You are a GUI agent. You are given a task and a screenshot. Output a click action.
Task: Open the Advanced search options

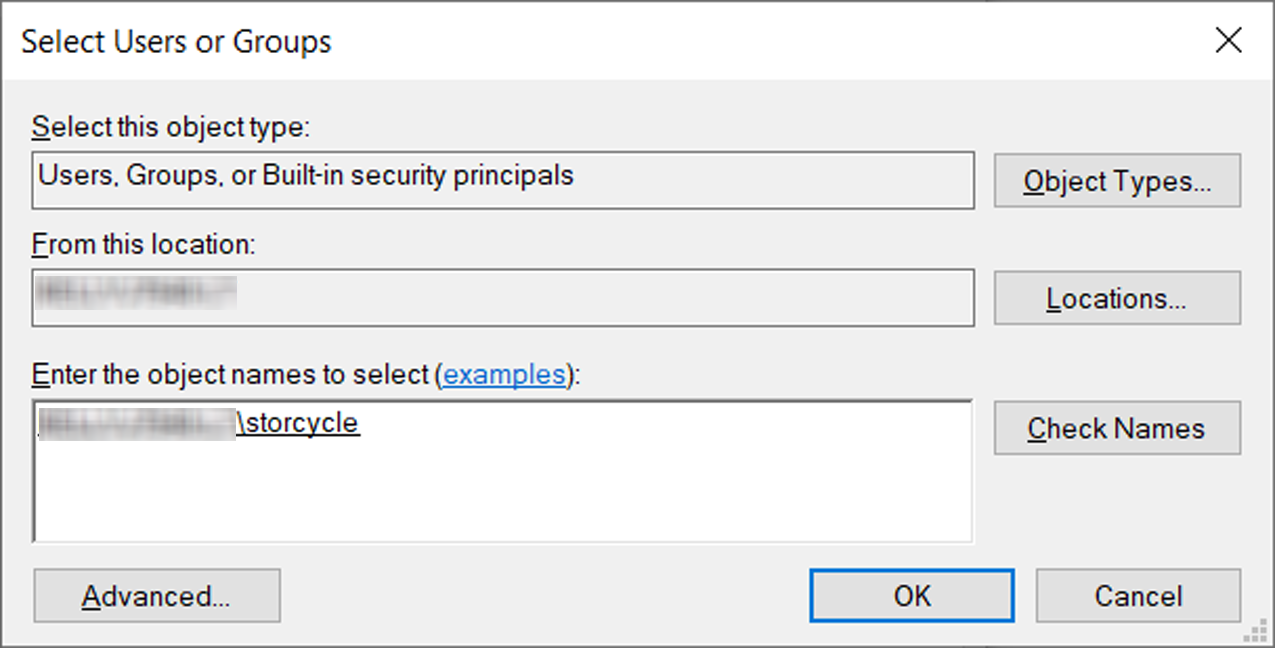157,596
